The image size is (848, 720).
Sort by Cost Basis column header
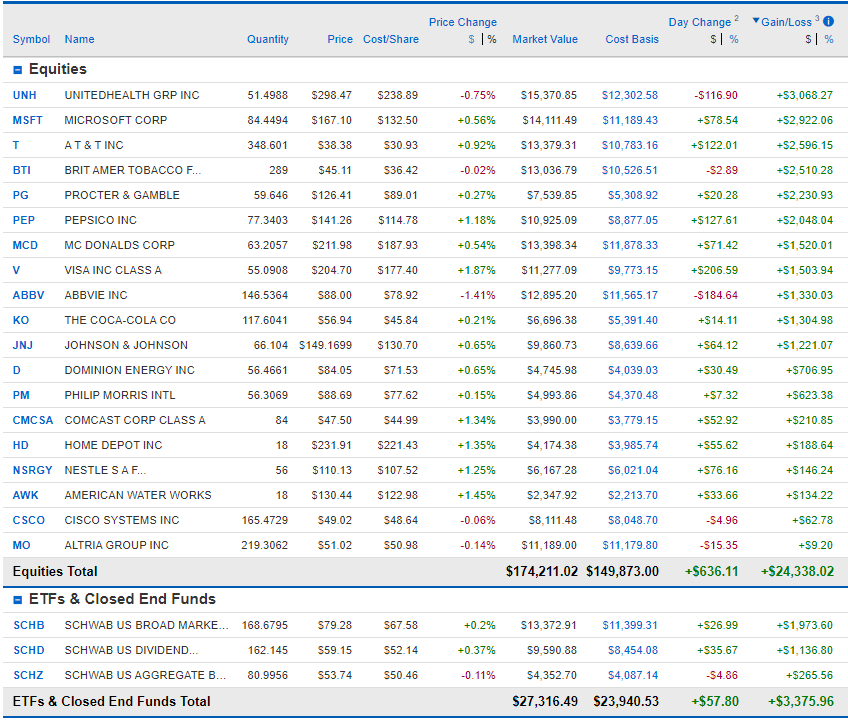[x=632, y=39]
